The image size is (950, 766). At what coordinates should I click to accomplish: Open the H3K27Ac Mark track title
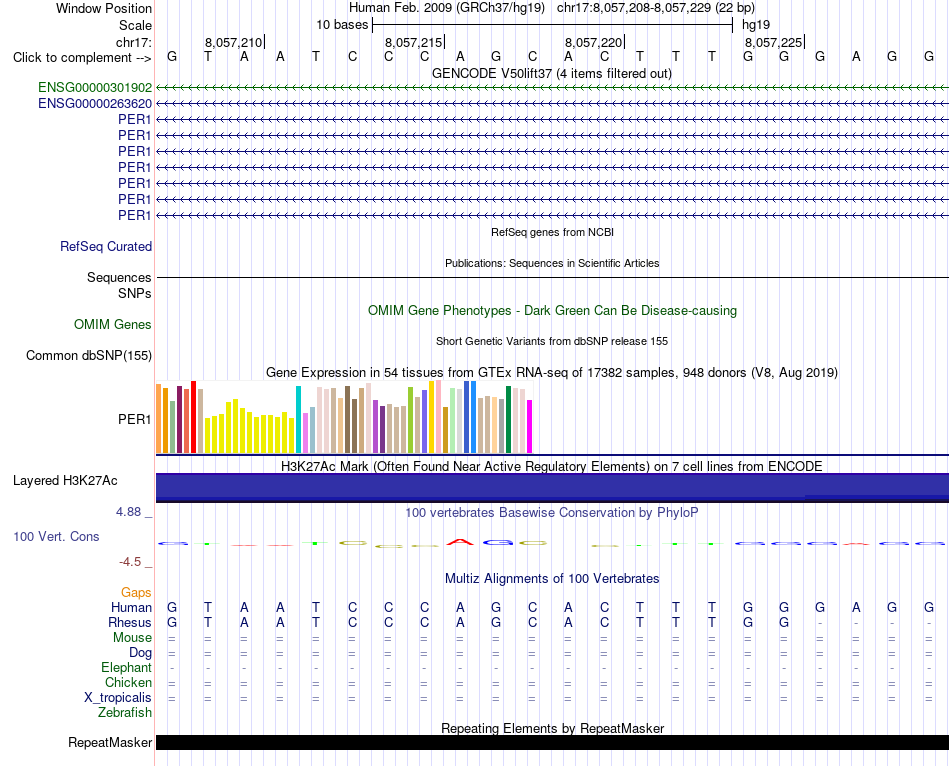[552, 467]
